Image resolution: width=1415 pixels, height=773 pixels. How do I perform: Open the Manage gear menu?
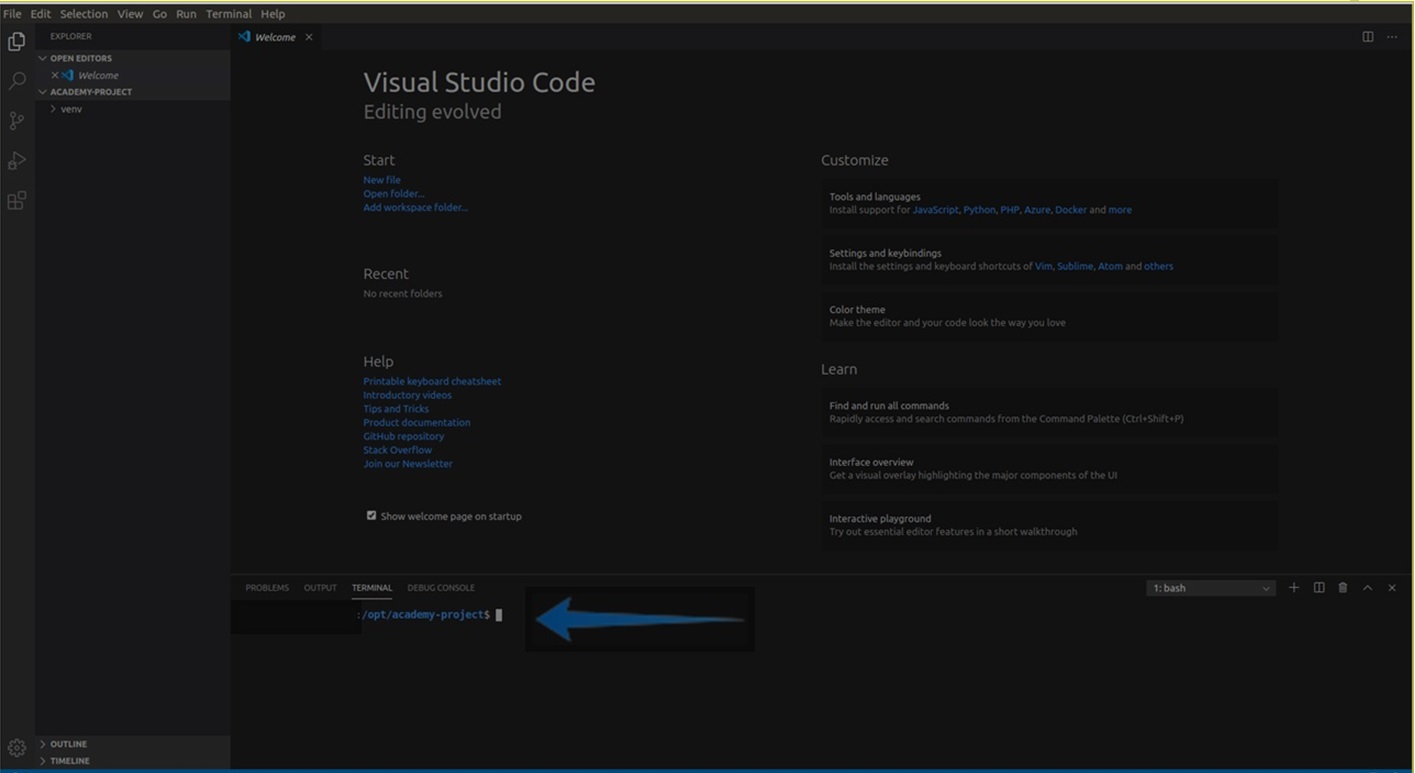pos(16,747)
